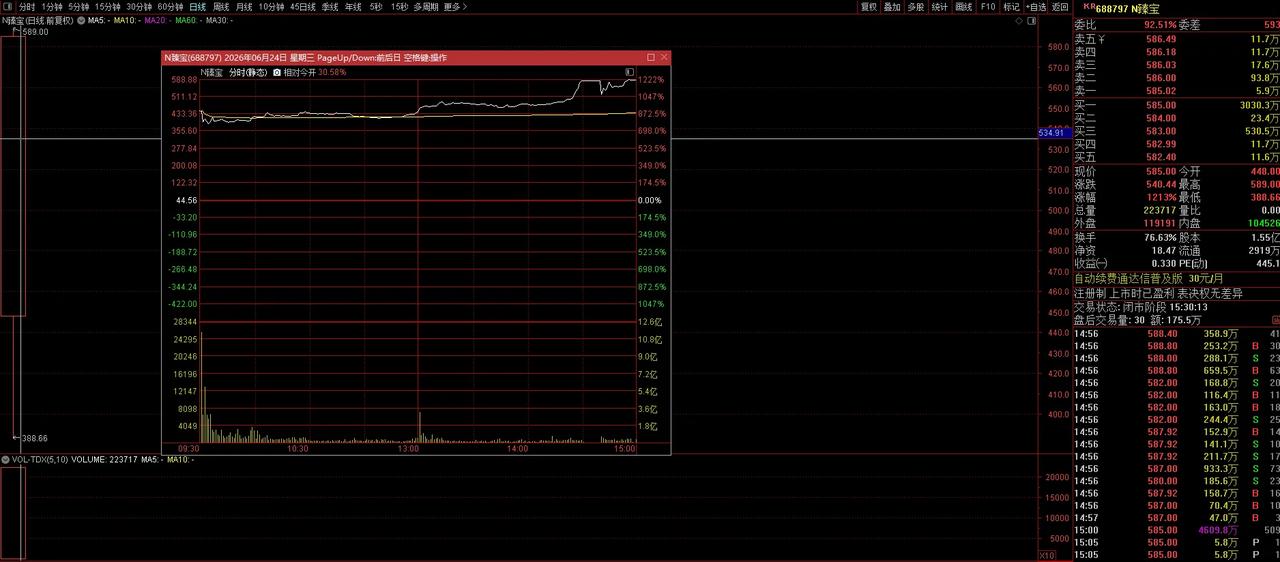Open the VOL-TDX indicator settings dropdown
Screen dimensions: 1280x562
click(5, 459)
